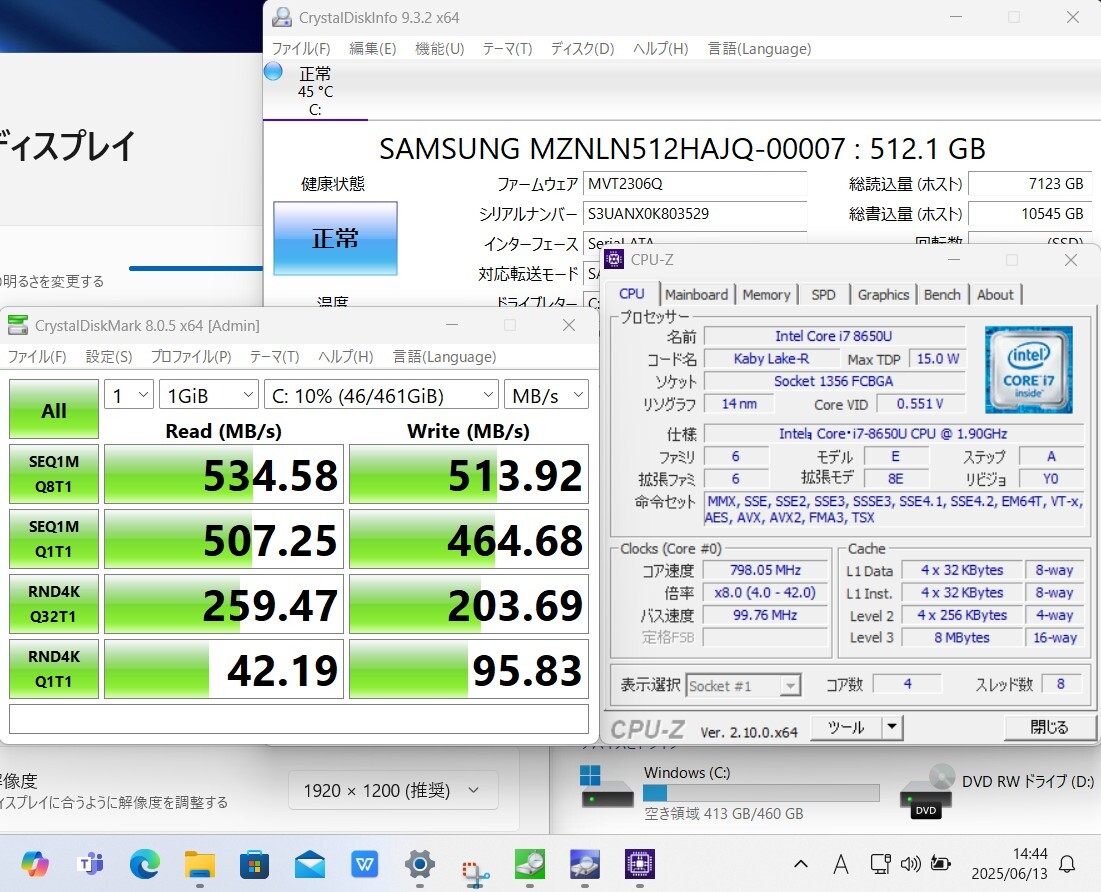
Task: Launch Microsoft Edge from the taskbar
Action: click(145, 864)
